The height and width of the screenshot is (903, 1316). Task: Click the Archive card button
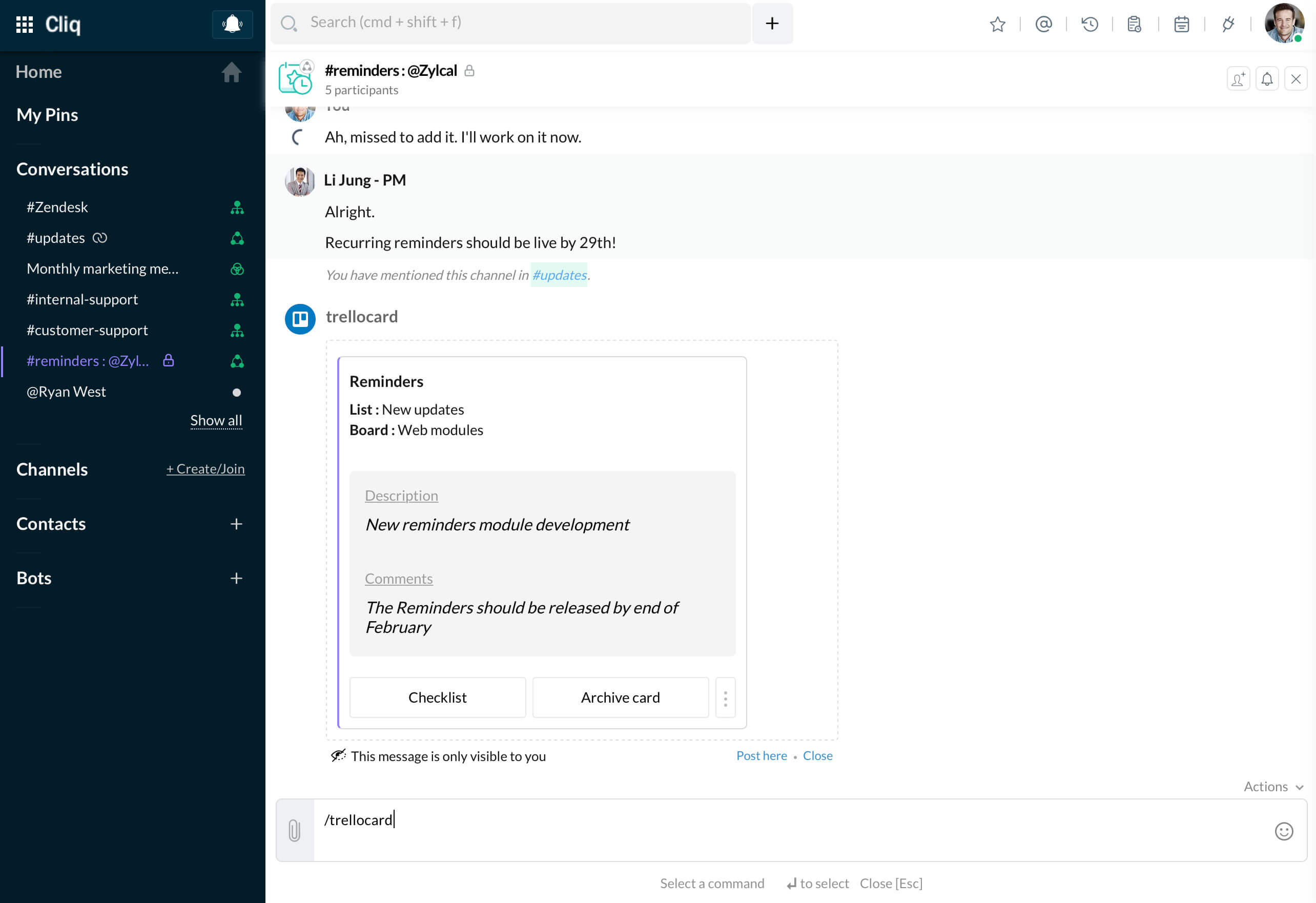pos(620,697)
